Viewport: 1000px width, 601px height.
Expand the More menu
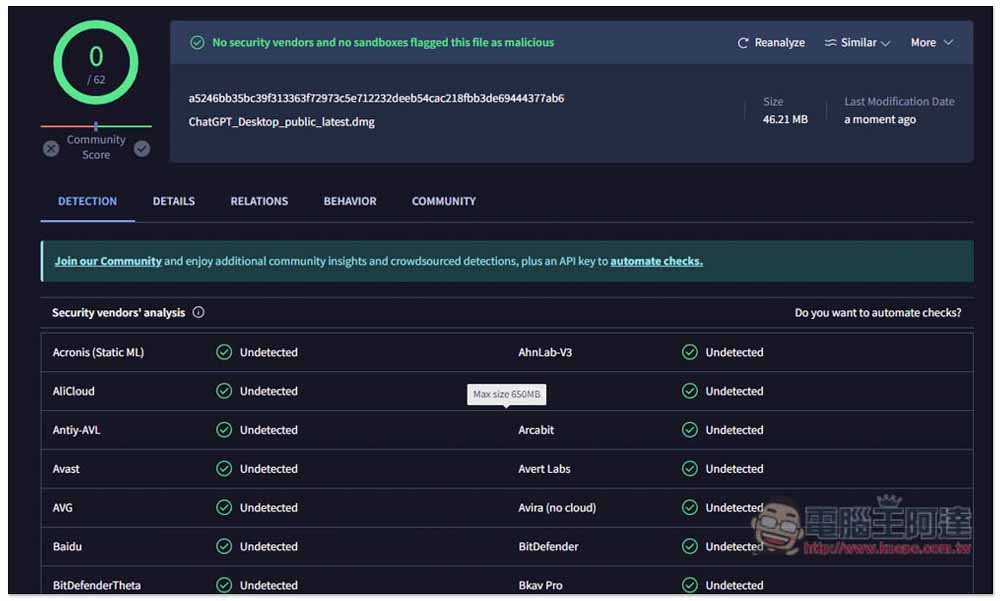click(x=932, y=43)
